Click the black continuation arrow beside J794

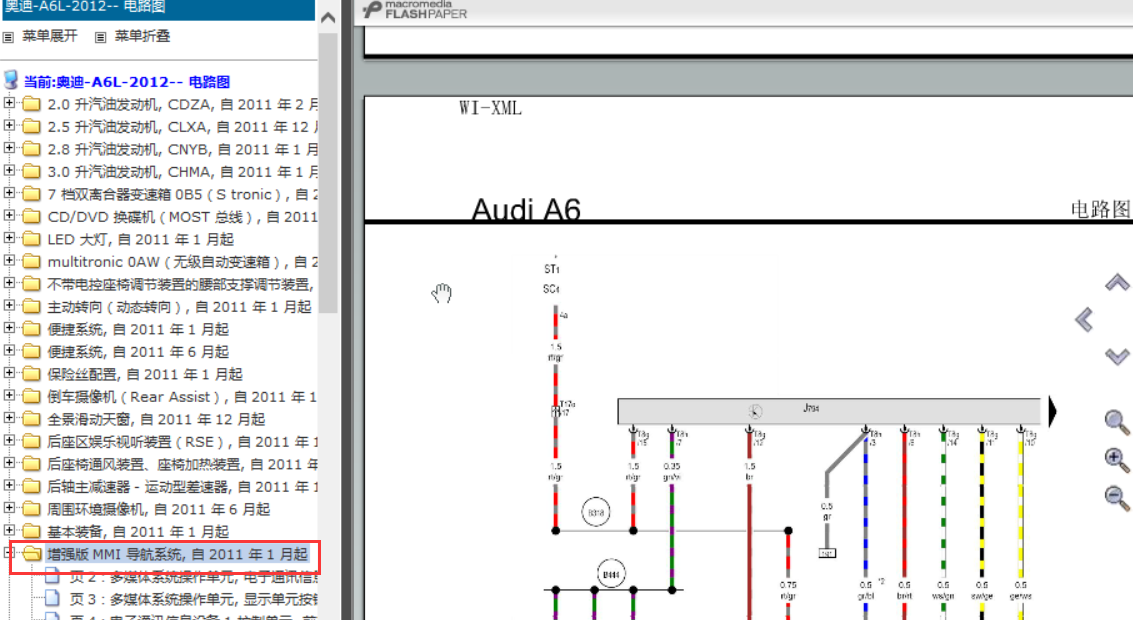coord(1053,411)
